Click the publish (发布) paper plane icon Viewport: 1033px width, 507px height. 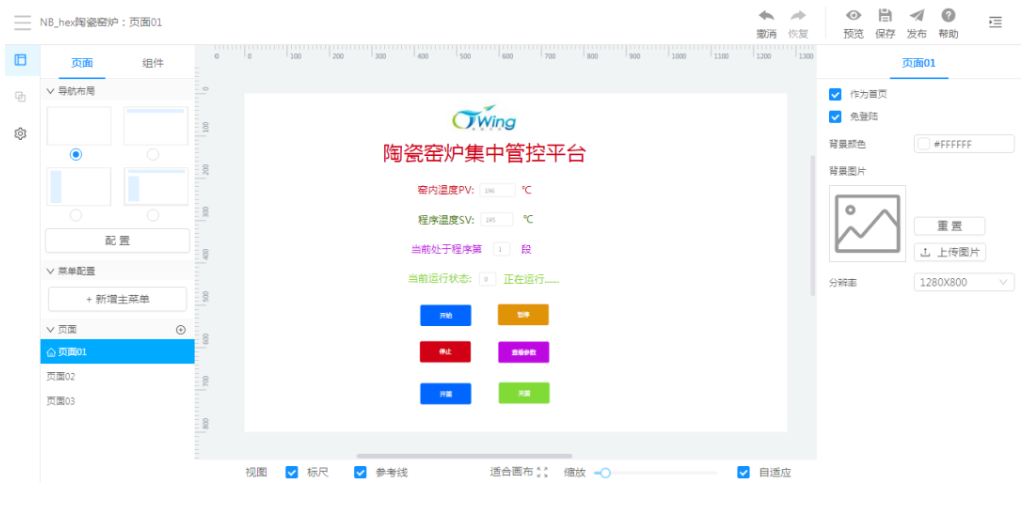[916, 16]
